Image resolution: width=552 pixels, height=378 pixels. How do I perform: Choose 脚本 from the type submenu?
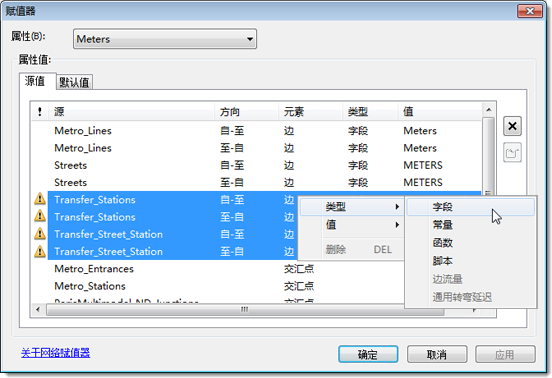pos(471,261)
